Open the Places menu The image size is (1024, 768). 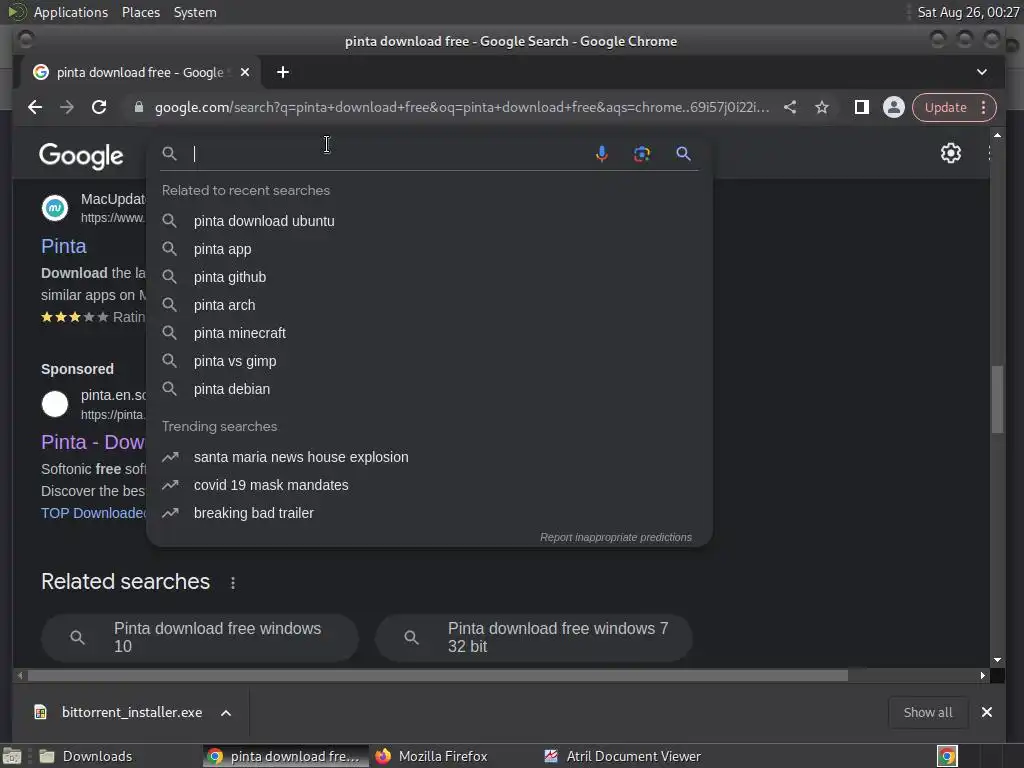(x=141, y=12)
